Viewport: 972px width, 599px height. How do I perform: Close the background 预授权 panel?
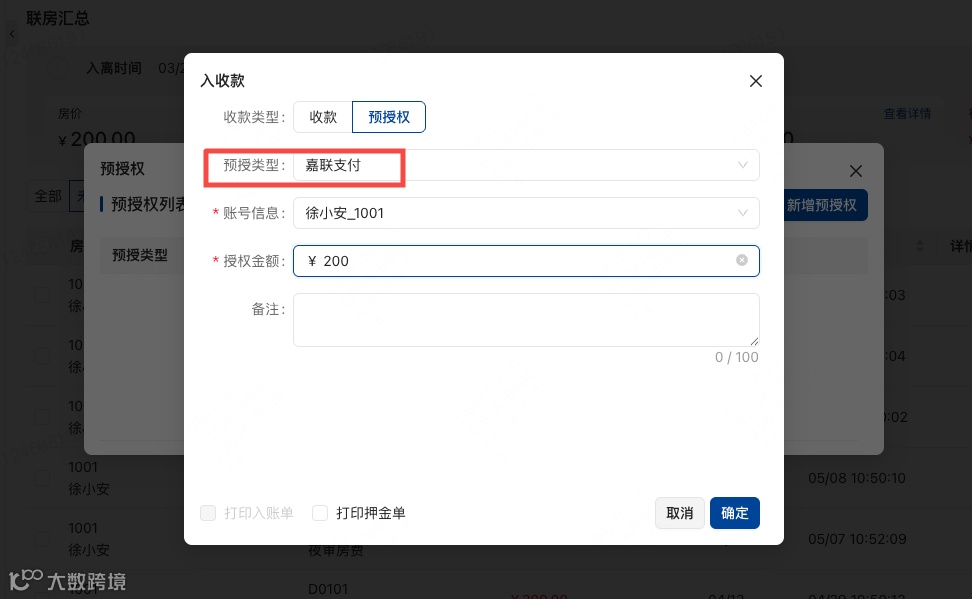[855, 171]
